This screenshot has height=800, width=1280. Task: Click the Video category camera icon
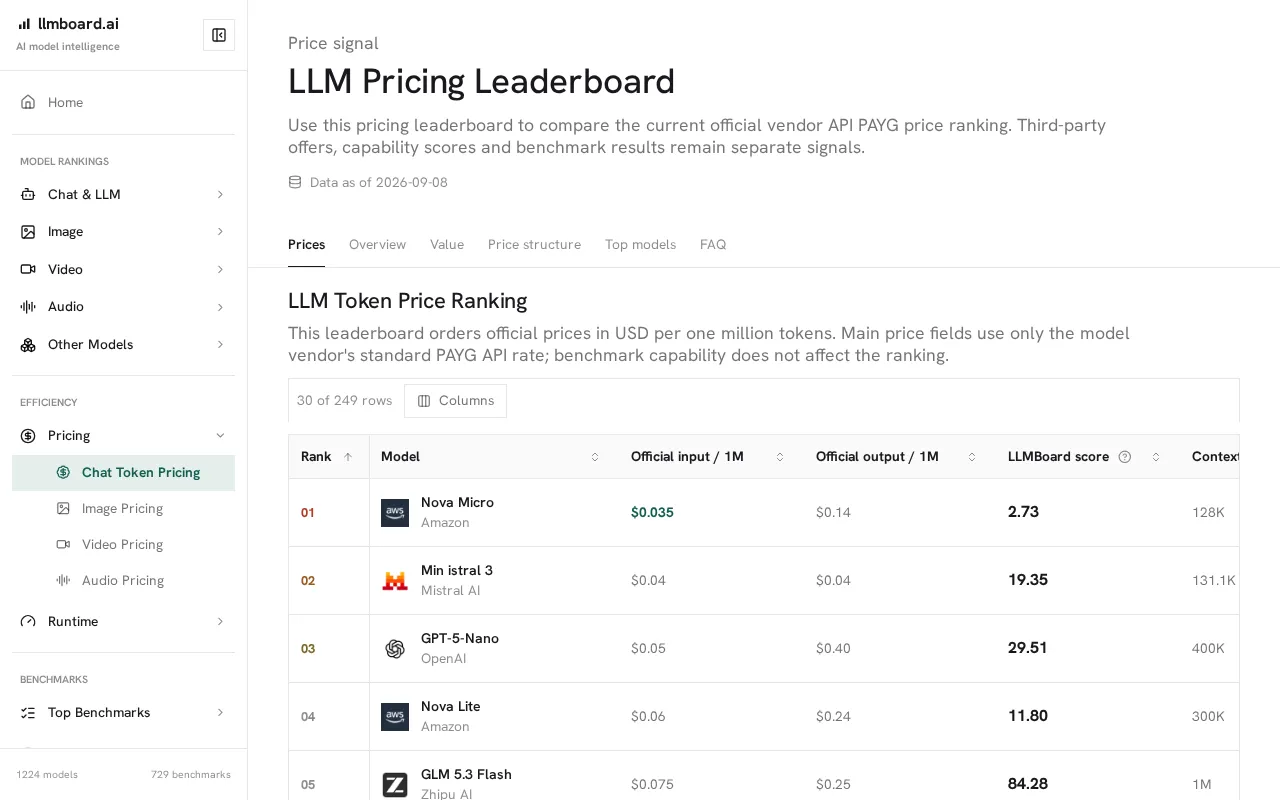tap(28, 269)
